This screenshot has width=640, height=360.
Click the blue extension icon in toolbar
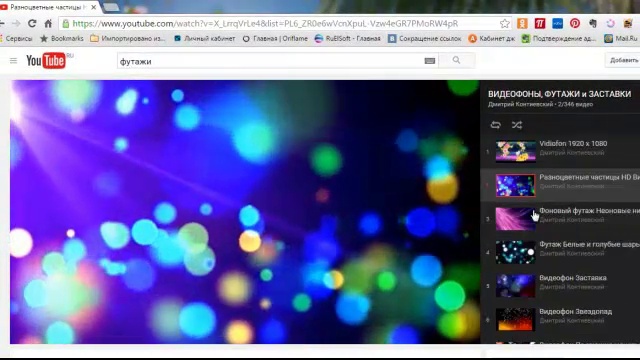click(557, 24)
